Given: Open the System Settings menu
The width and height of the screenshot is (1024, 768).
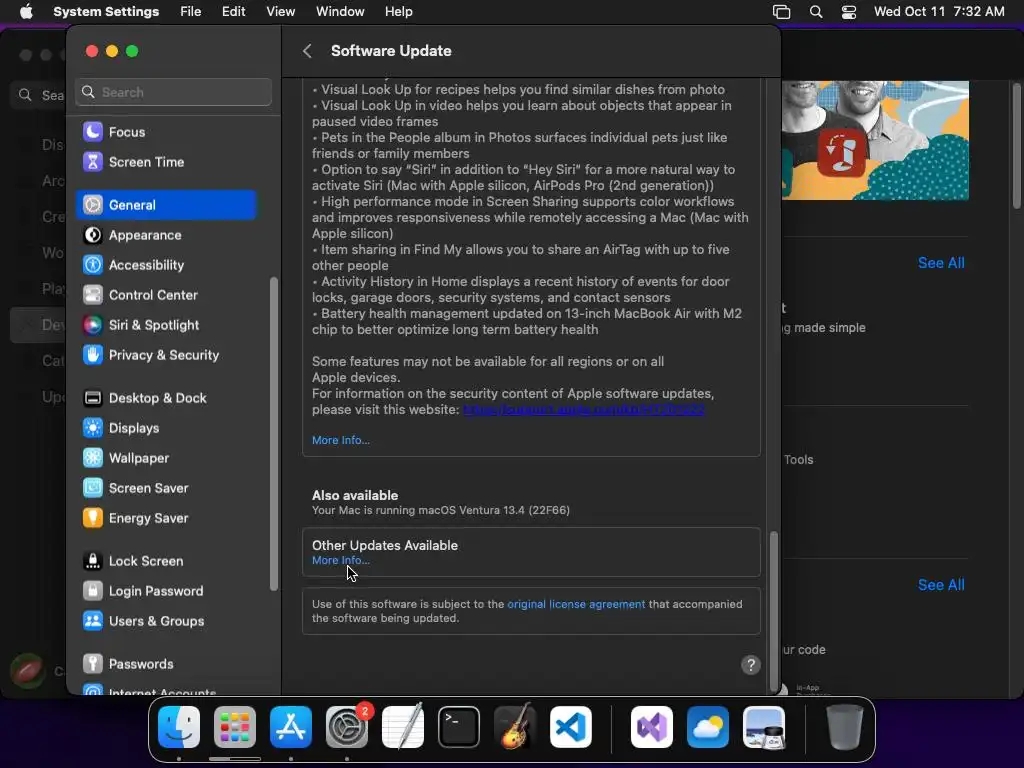Looking at the screenshot, I should tap(106, 12).
